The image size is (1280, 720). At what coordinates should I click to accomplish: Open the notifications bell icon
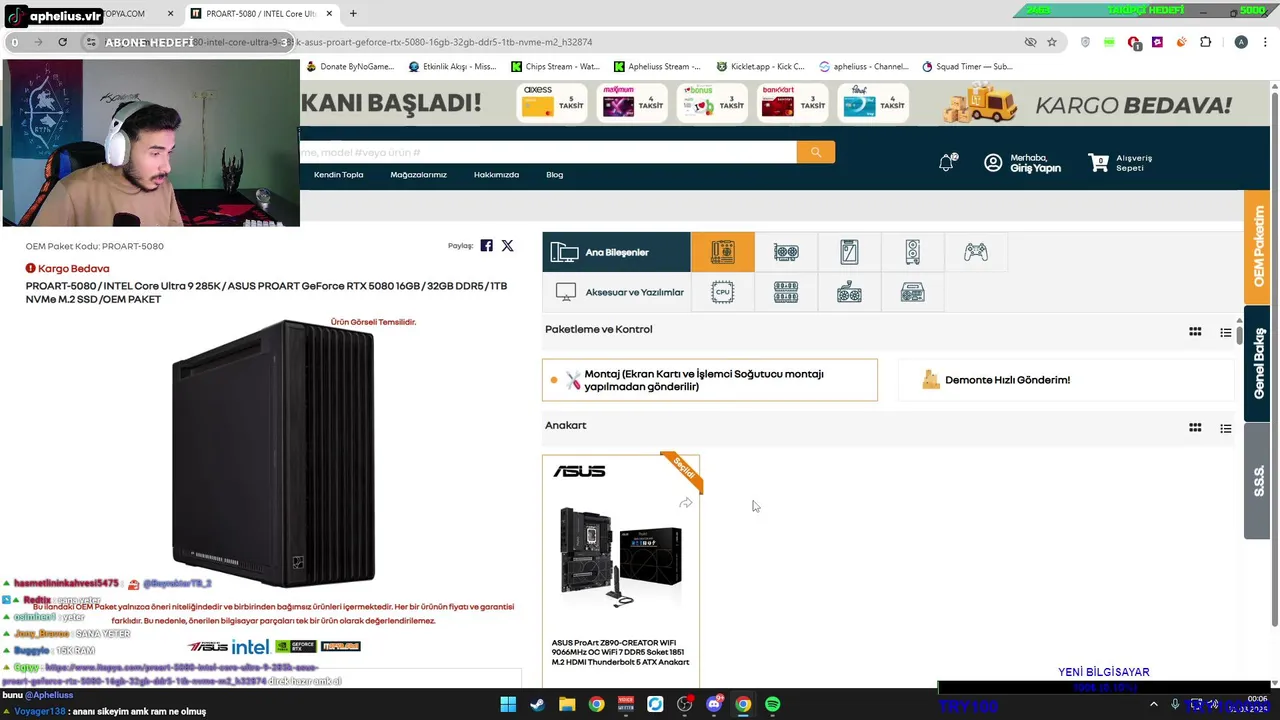click(946, 162)
